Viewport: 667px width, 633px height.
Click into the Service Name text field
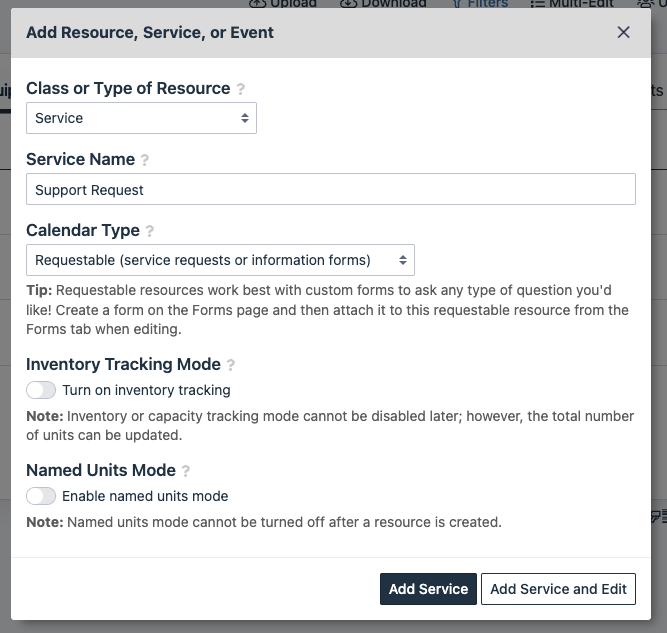tap(330, 190)
